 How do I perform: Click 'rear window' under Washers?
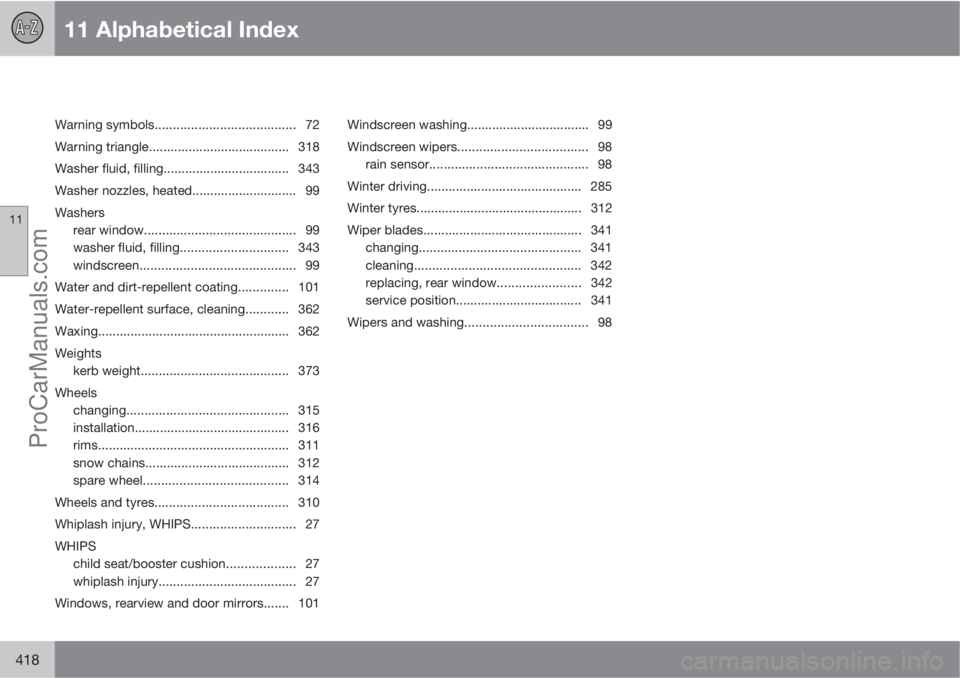coord(196,230)
